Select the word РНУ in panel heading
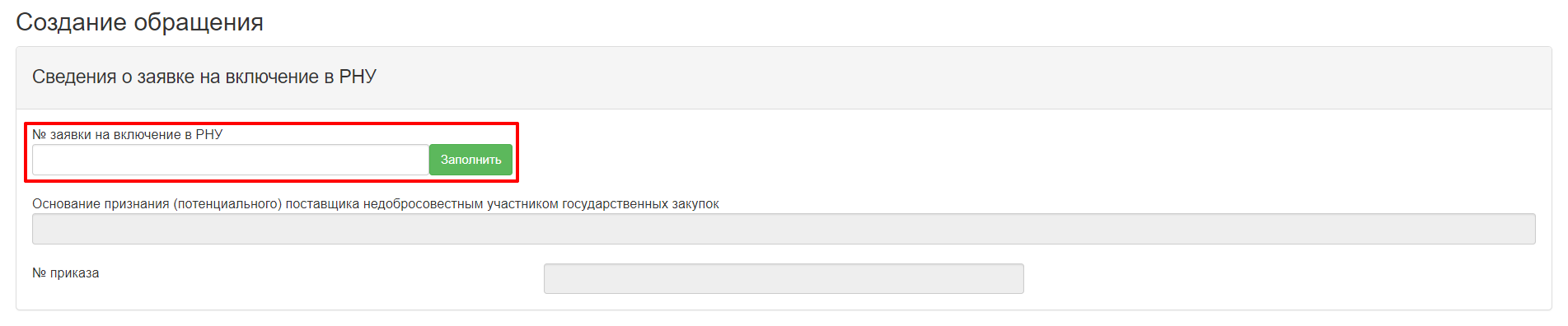The width and height of the screenshot is (1568, 326). [x=358, y=77]
